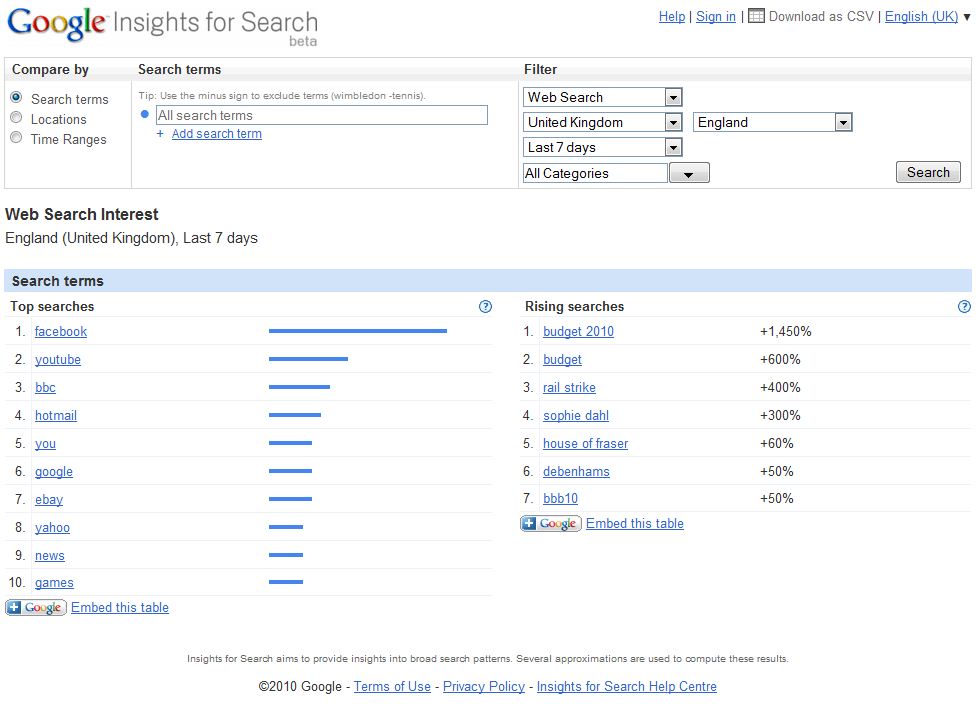Open the bbc top search link

(45, 387)
